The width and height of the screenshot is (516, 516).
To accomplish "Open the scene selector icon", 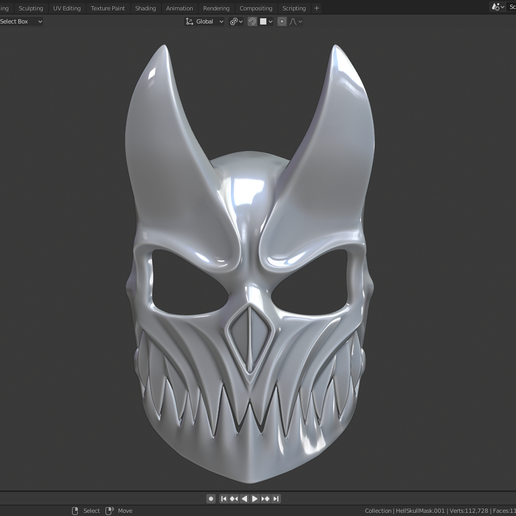I will 498,7.
